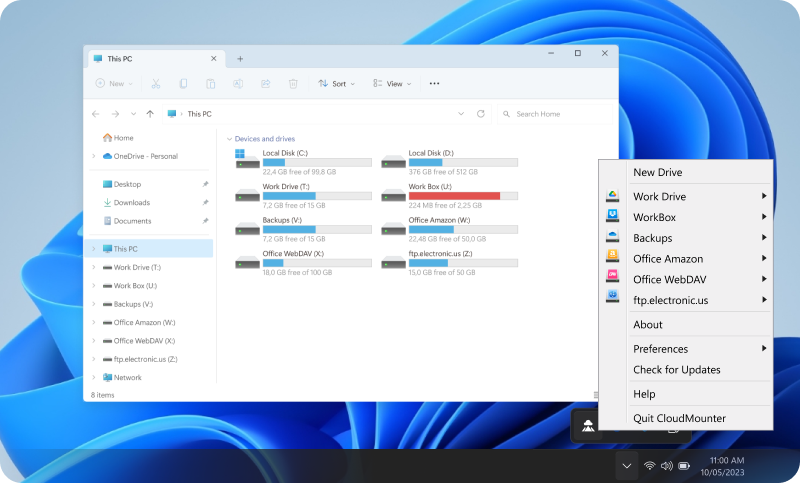Click the Delete trash icon in the toolbar
This screenshot has height=483, width=800.
tap(293, 84)
